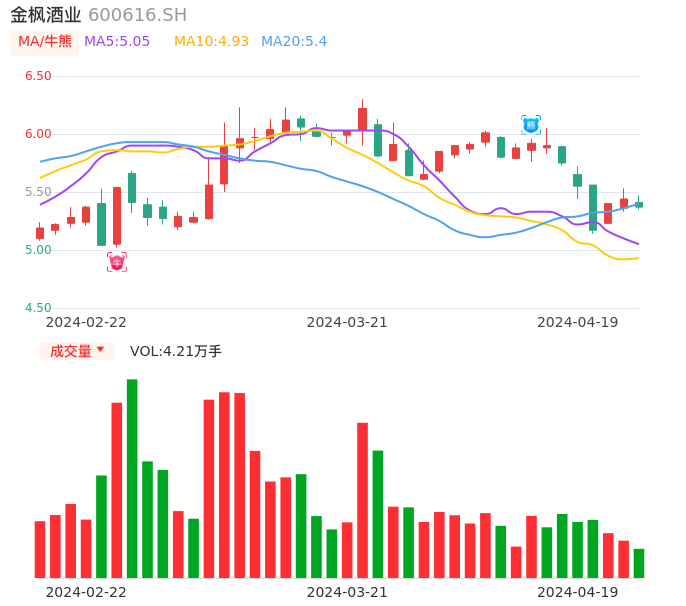Screen dimensions: 686x606
Task: Click the 6.50 price axis label
Action: [38, 76]
